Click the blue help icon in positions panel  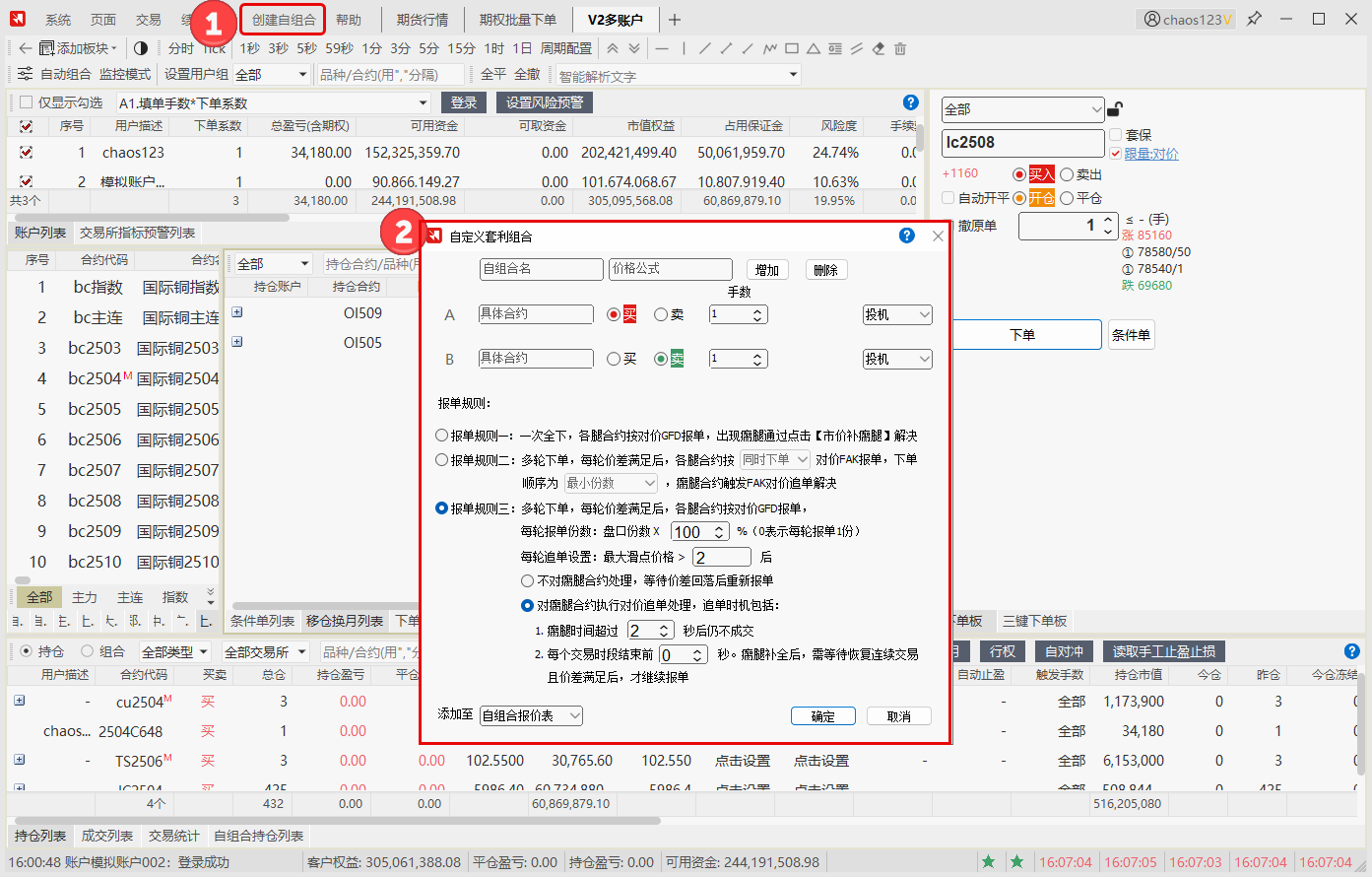[1352, 651]
